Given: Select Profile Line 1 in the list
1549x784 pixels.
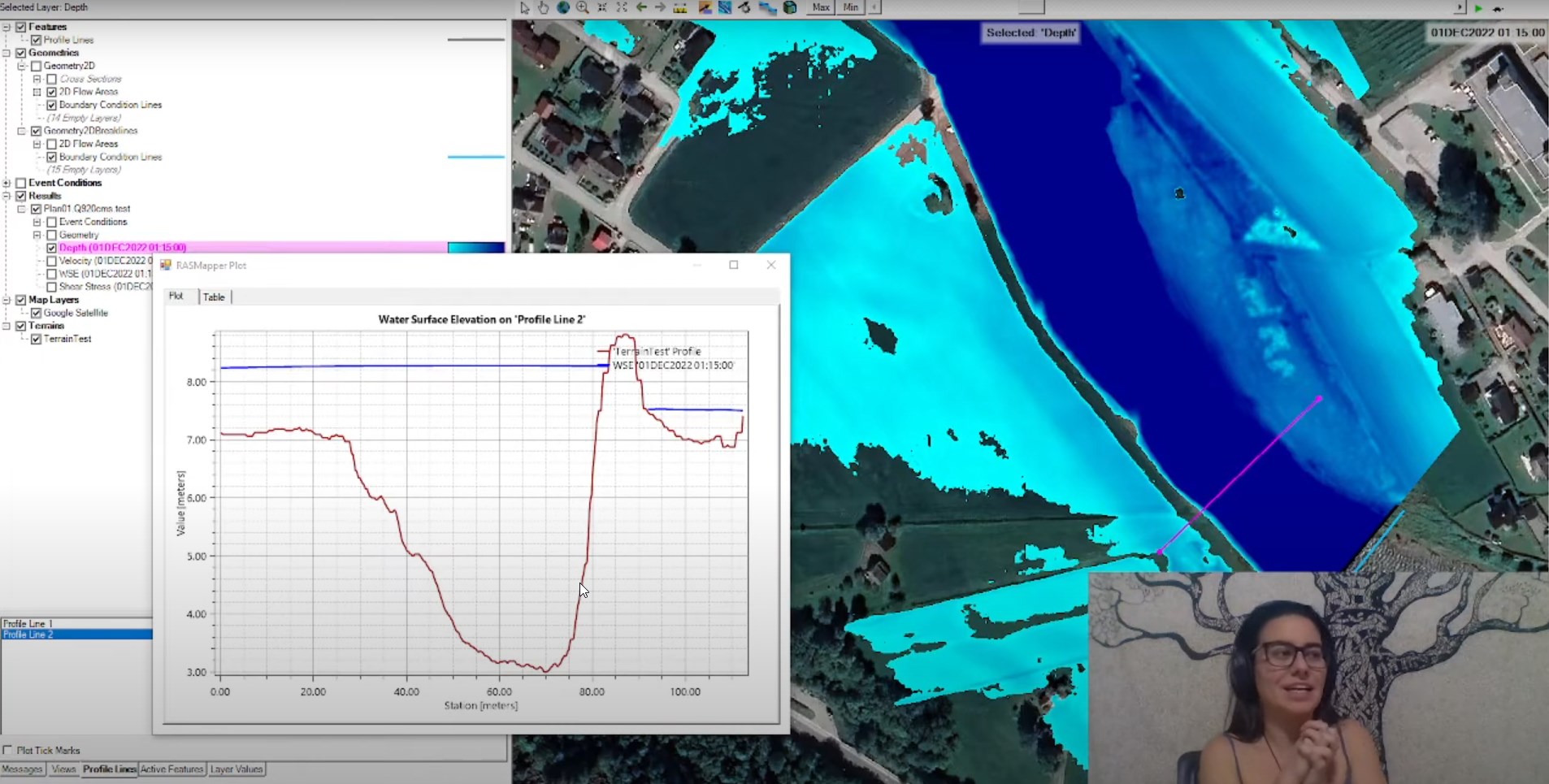Looking at the screenshot, I should click(76, 623).
